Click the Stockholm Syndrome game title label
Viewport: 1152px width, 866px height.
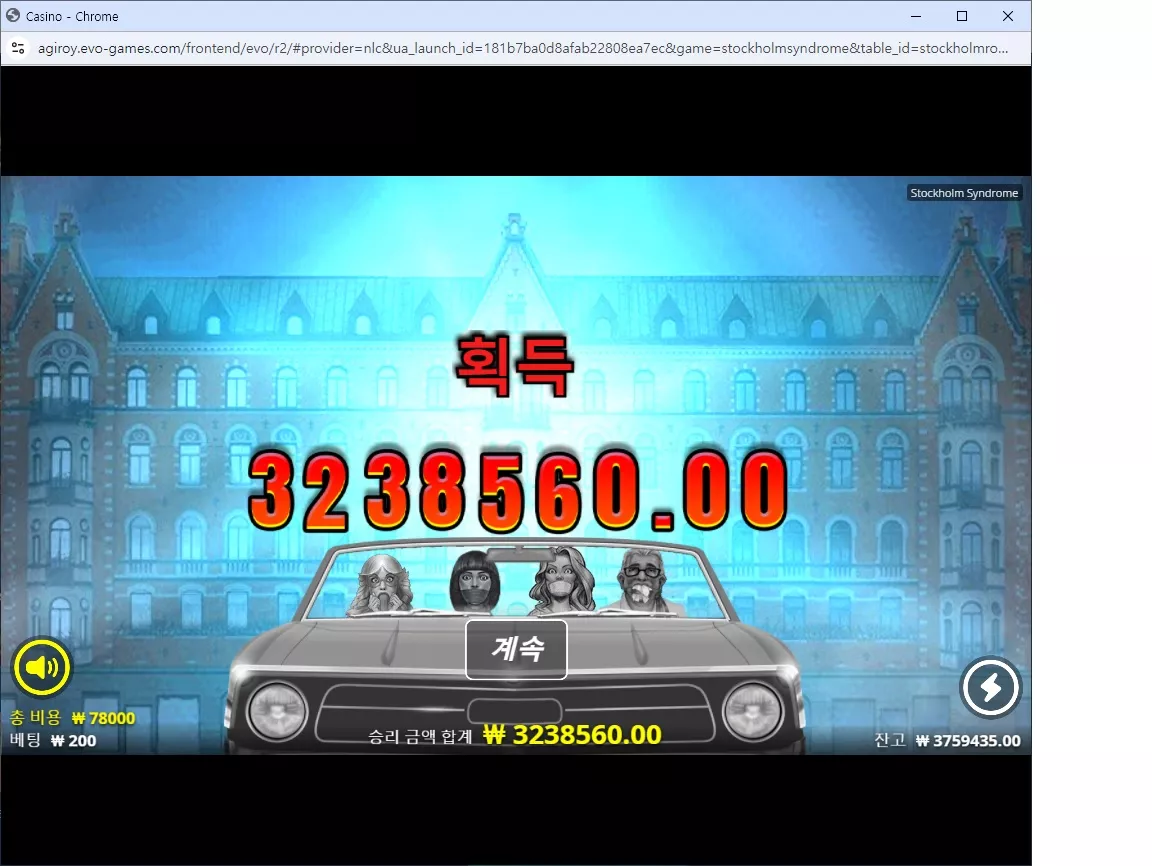964,193
